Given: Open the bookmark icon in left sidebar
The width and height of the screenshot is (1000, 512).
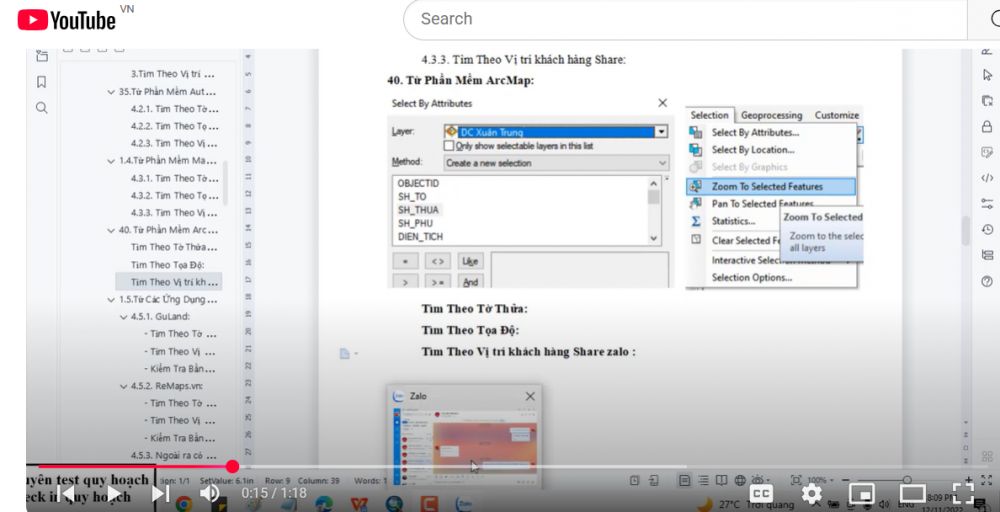Looking at the screenshot, I should 41,82.
